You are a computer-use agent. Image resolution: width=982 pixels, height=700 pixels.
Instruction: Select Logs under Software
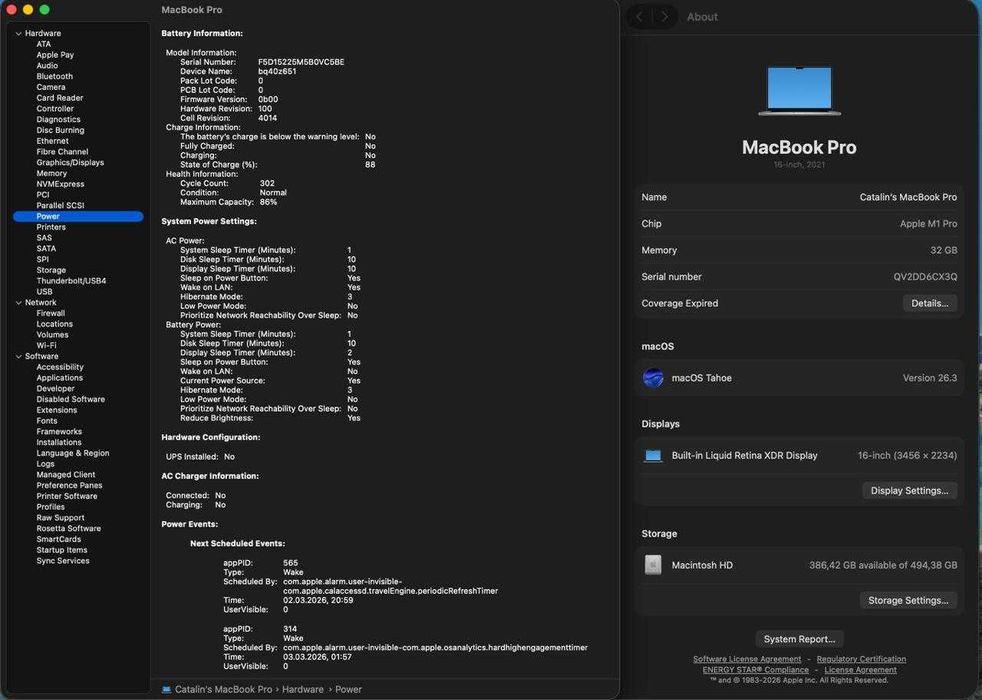point(45,463)
